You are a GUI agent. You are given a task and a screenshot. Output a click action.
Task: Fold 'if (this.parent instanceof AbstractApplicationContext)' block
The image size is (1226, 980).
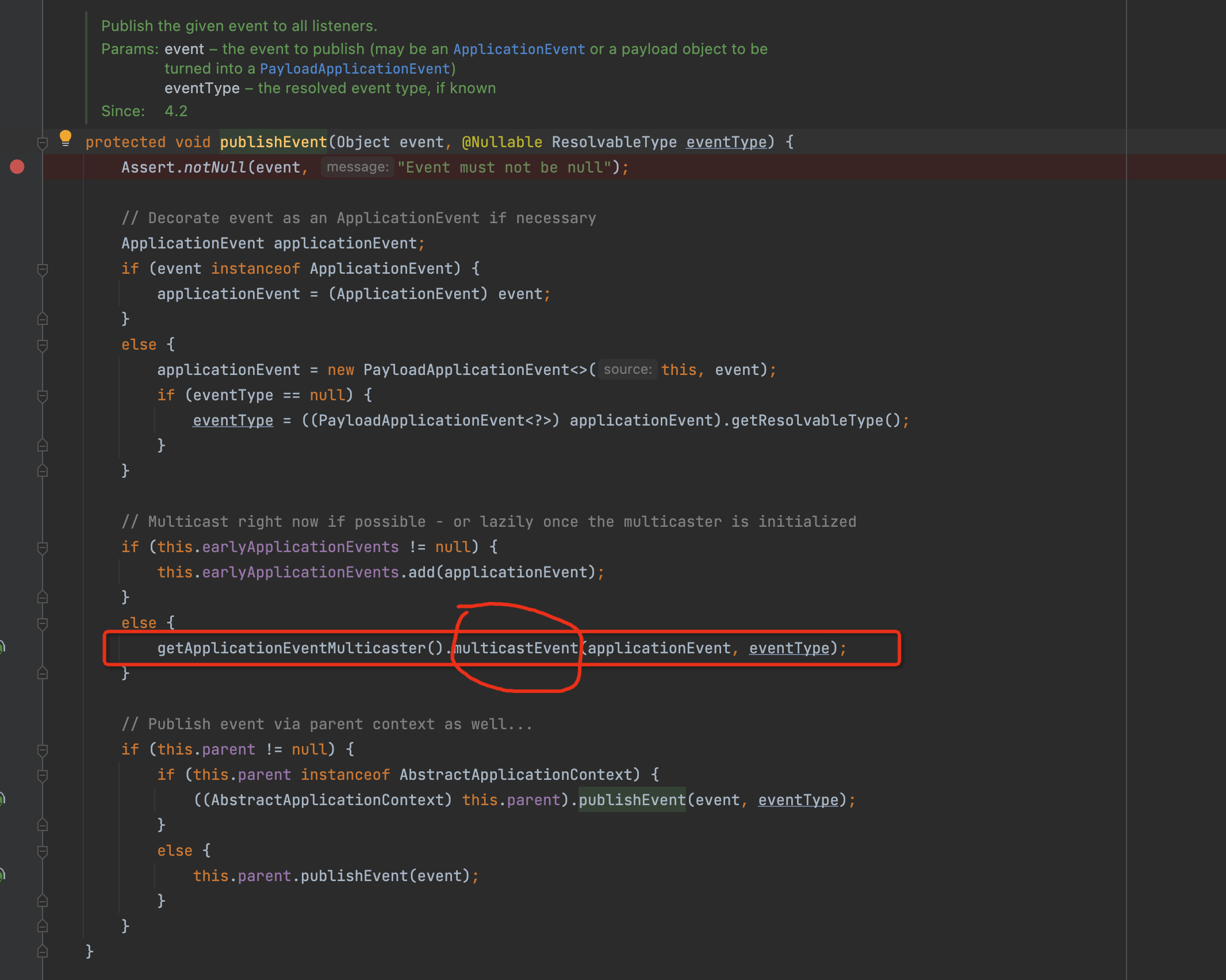click(x=42, y=775)
